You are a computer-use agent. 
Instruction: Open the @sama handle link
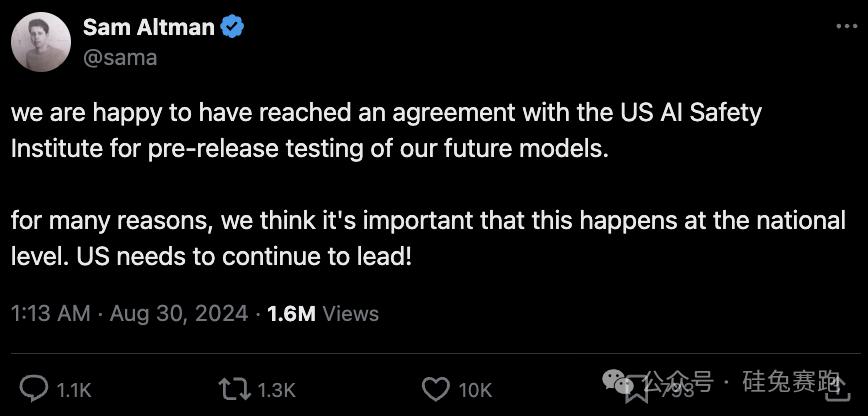point(120,57)
